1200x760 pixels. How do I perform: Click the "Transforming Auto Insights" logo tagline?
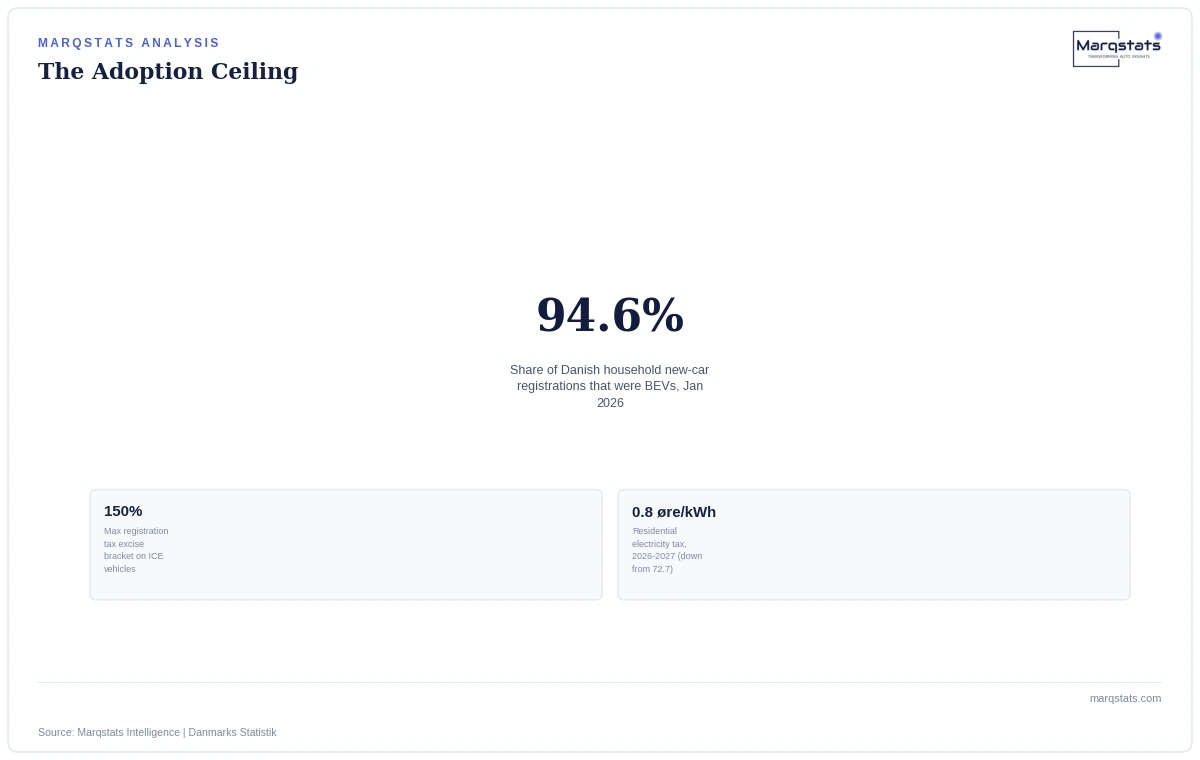click(1118, 56)
